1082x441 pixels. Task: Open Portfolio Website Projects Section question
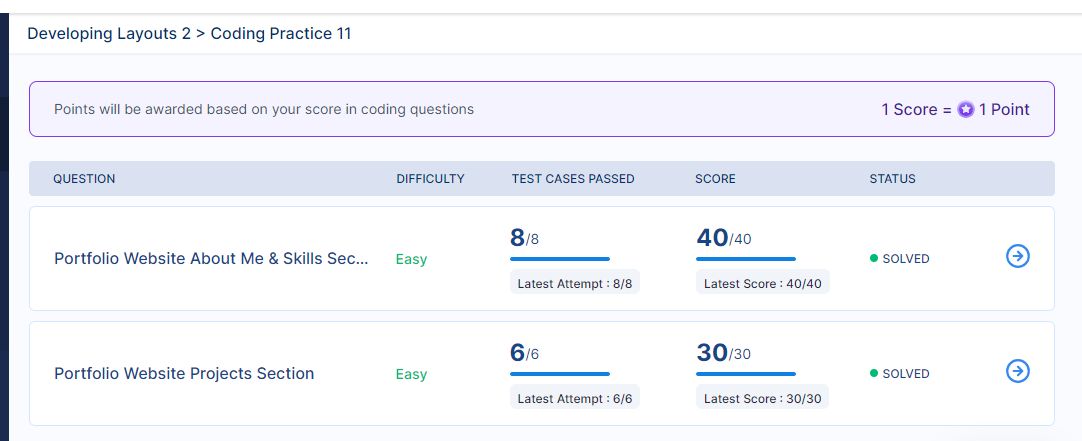[184, 373]
